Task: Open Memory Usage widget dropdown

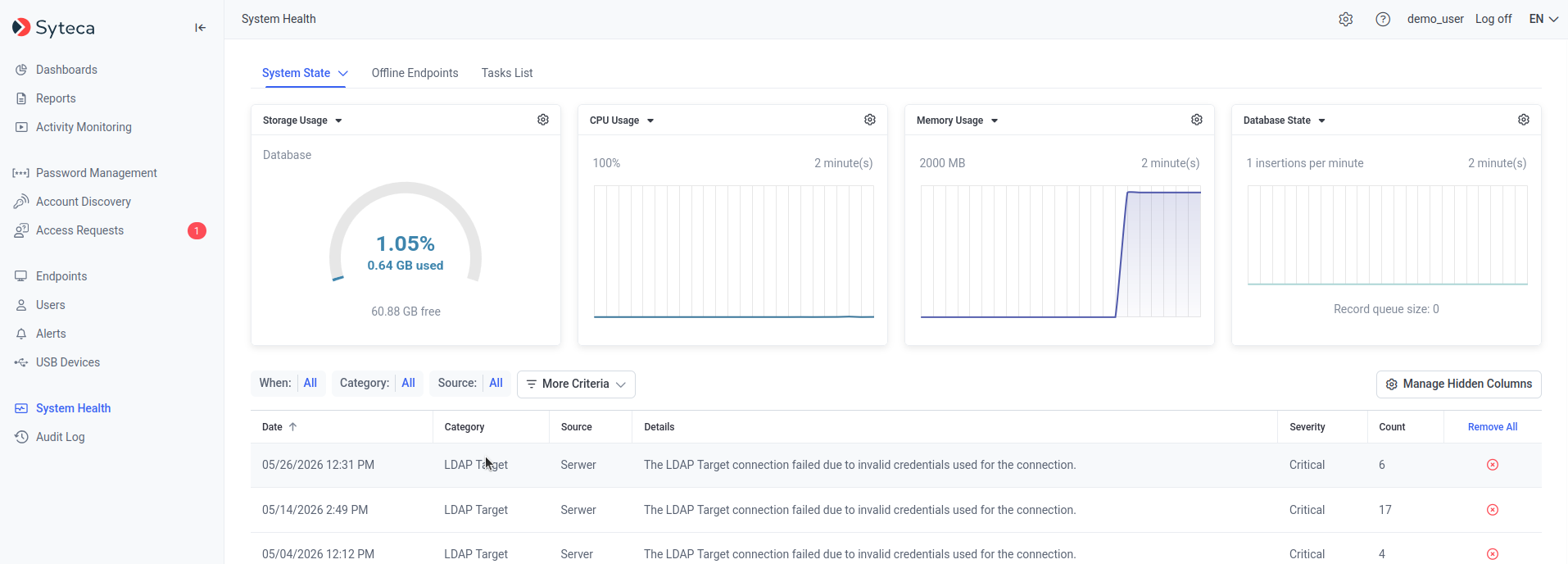Action: coord(995,121)
